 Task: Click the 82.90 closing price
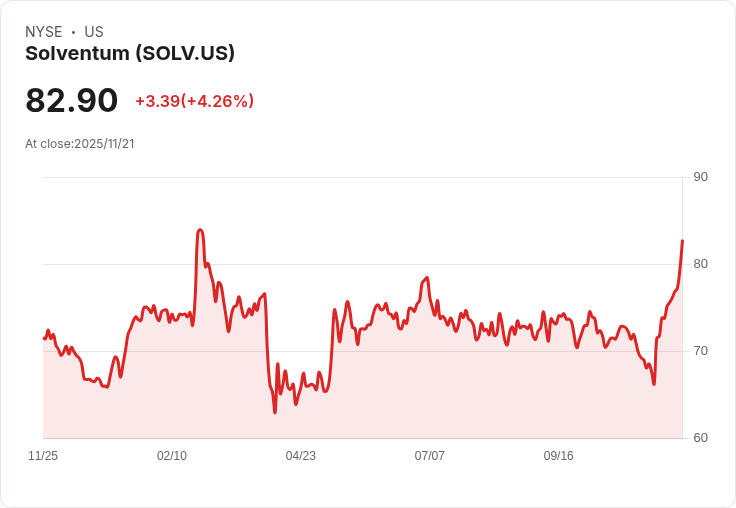[72, 100]
